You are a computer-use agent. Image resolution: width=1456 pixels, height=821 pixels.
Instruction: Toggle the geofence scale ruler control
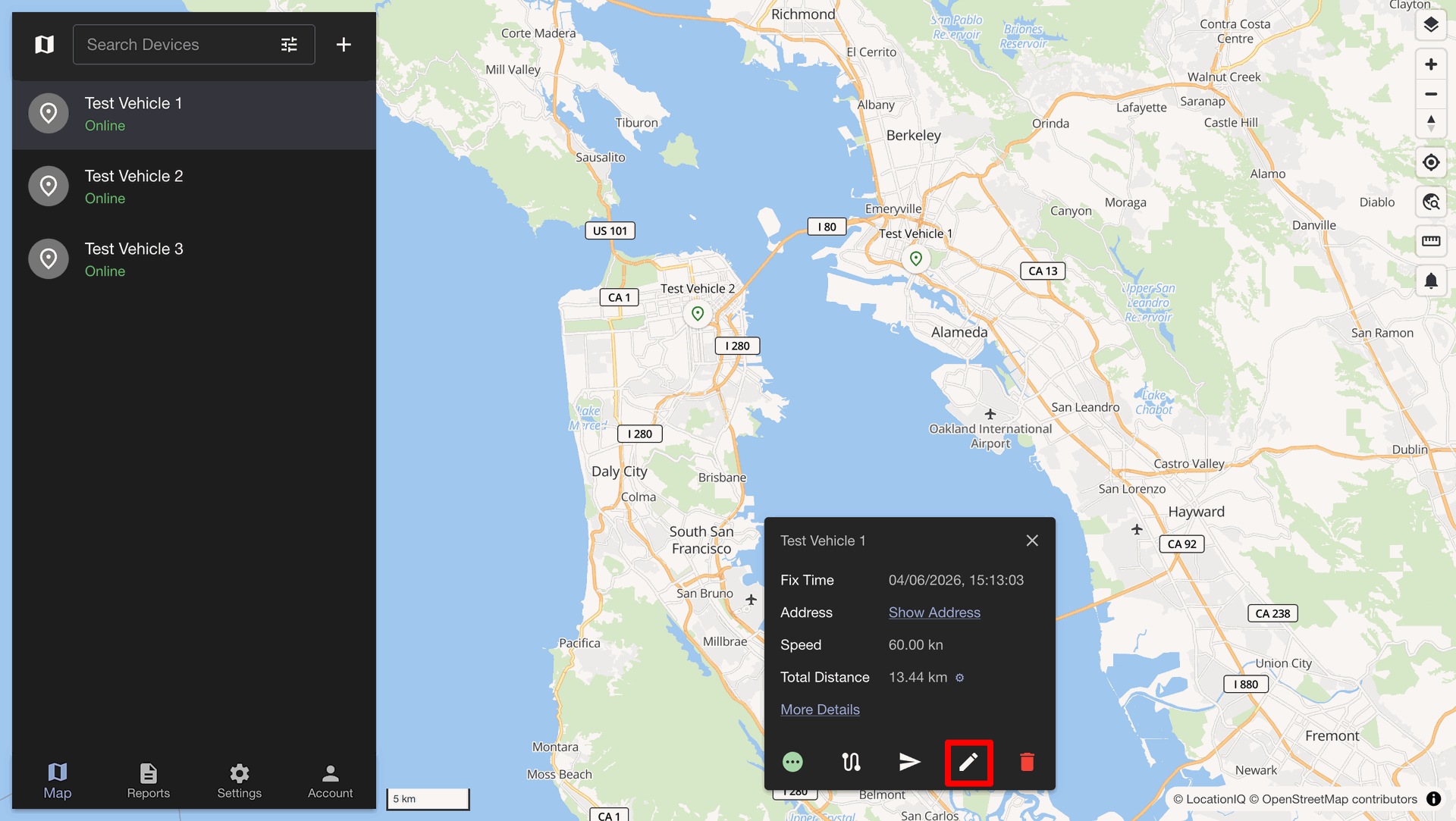click(1431, 241)
